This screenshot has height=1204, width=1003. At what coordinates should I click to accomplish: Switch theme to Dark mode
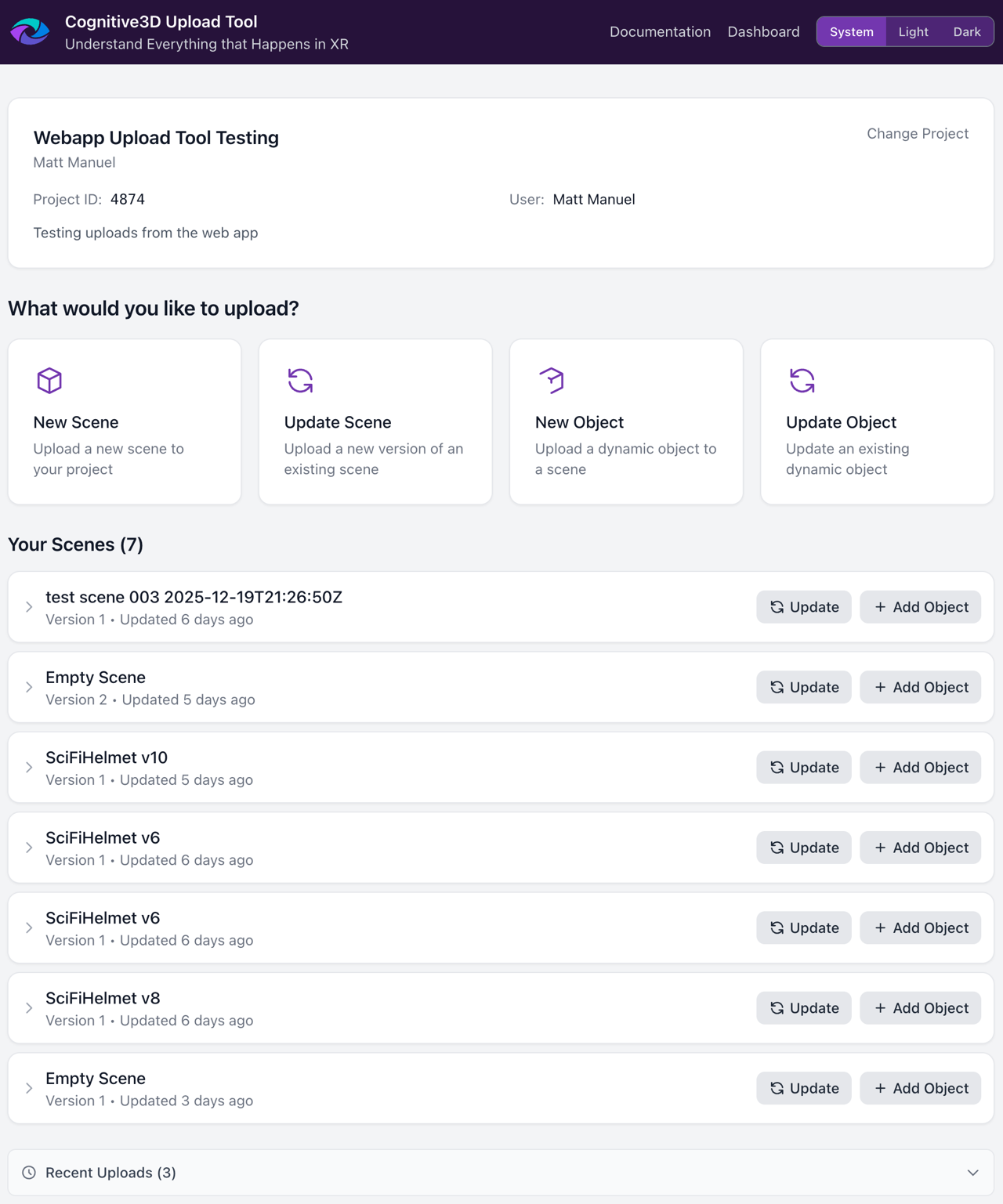pos(966,32)
